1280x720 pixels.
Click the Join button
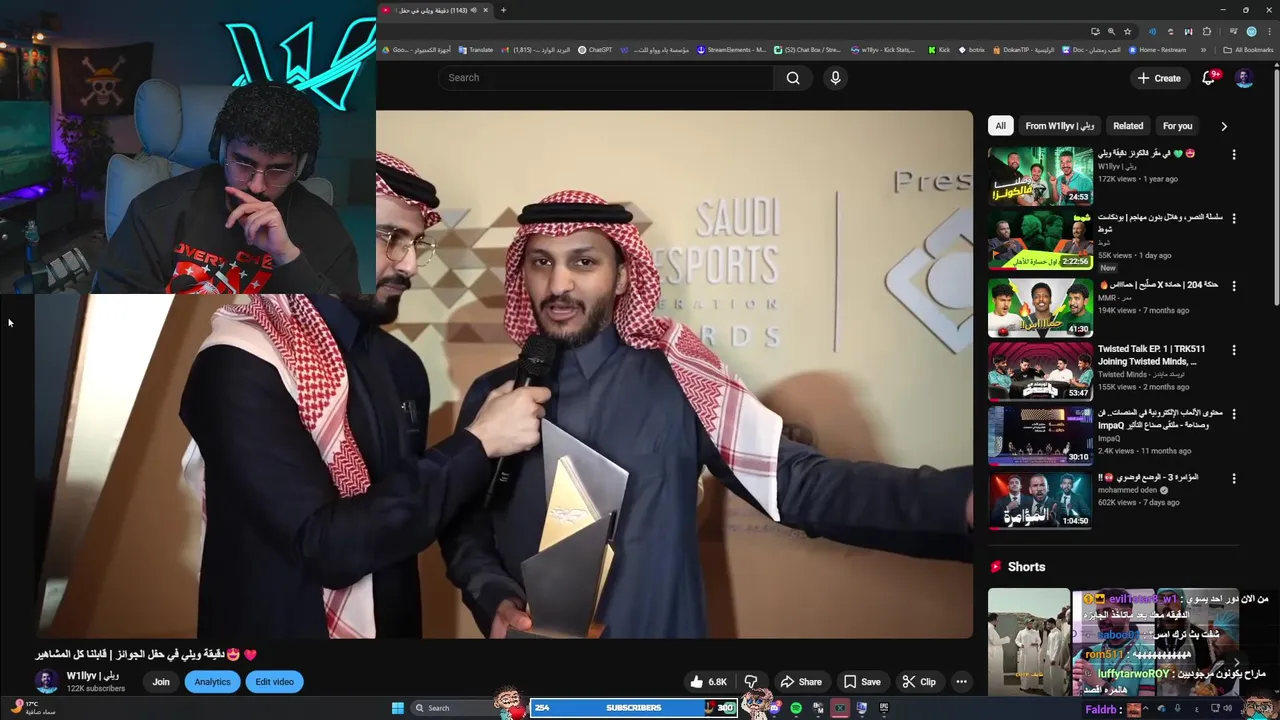coord(161,682)
